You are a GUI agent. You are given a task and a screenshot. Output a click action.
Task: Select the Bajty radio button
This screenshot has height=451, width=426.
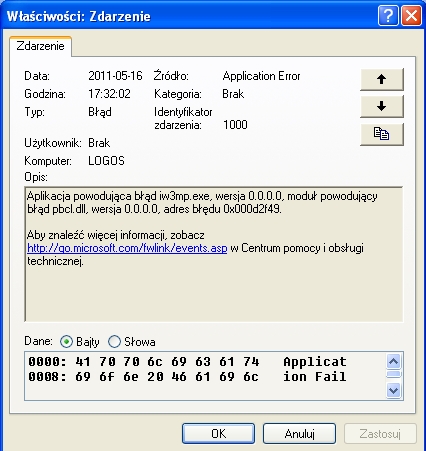pos(66,342)
